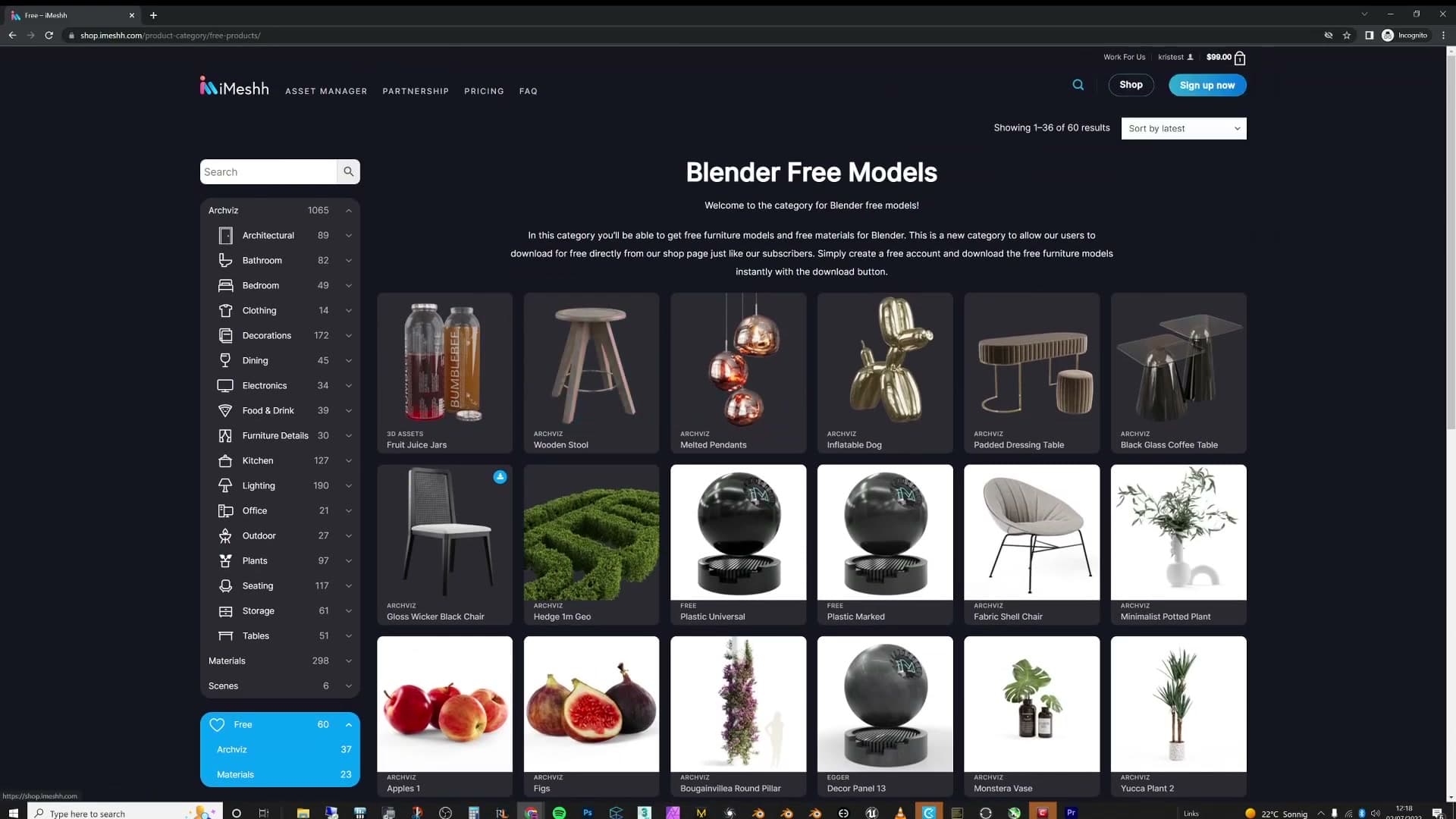Click the Outdoor grill icon
Image resolution: width=1456 pixels, height=819 pixels.
tap(225, 535)
